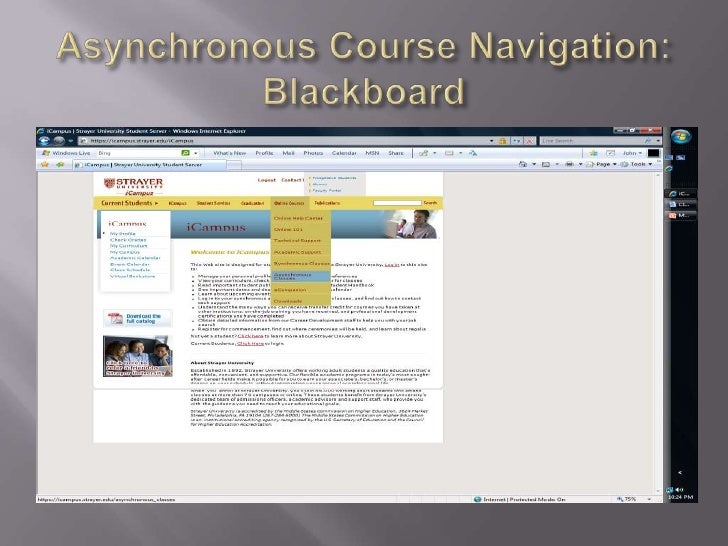Open Check Grades in iCampus sidebar
This screenshot has width=728, height=546.
tap(128, 240)
